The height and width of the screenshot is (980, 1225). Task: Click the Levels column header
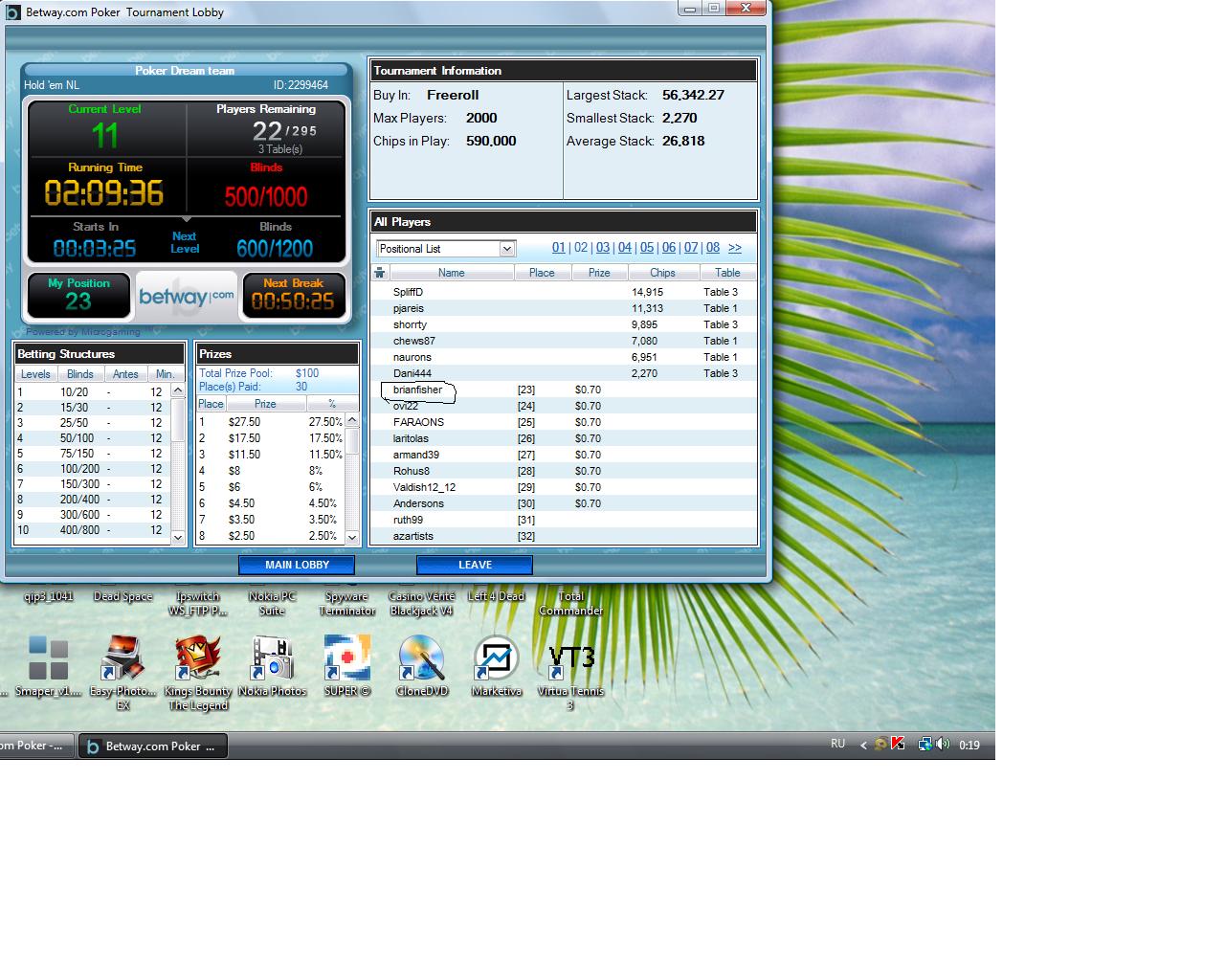[x=35, y=374]
